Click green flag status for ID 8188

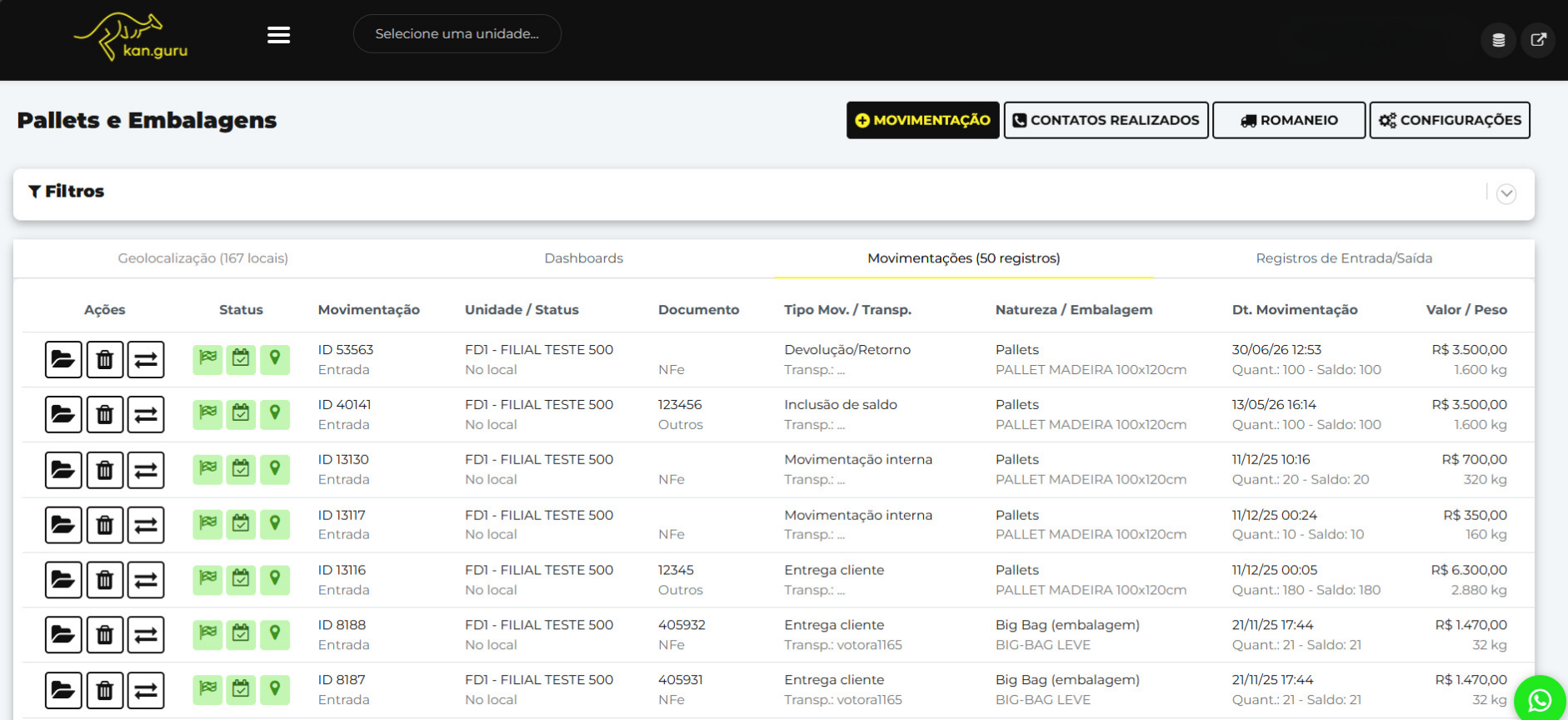207,634
